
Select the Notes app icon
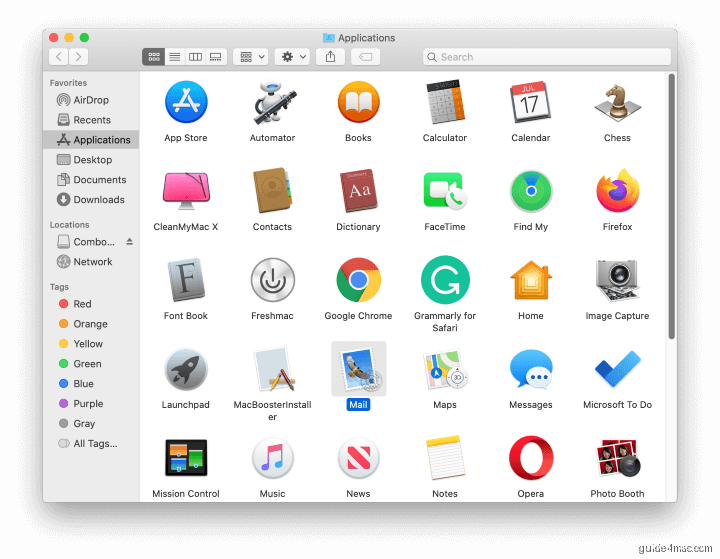[x=445, y=457]
